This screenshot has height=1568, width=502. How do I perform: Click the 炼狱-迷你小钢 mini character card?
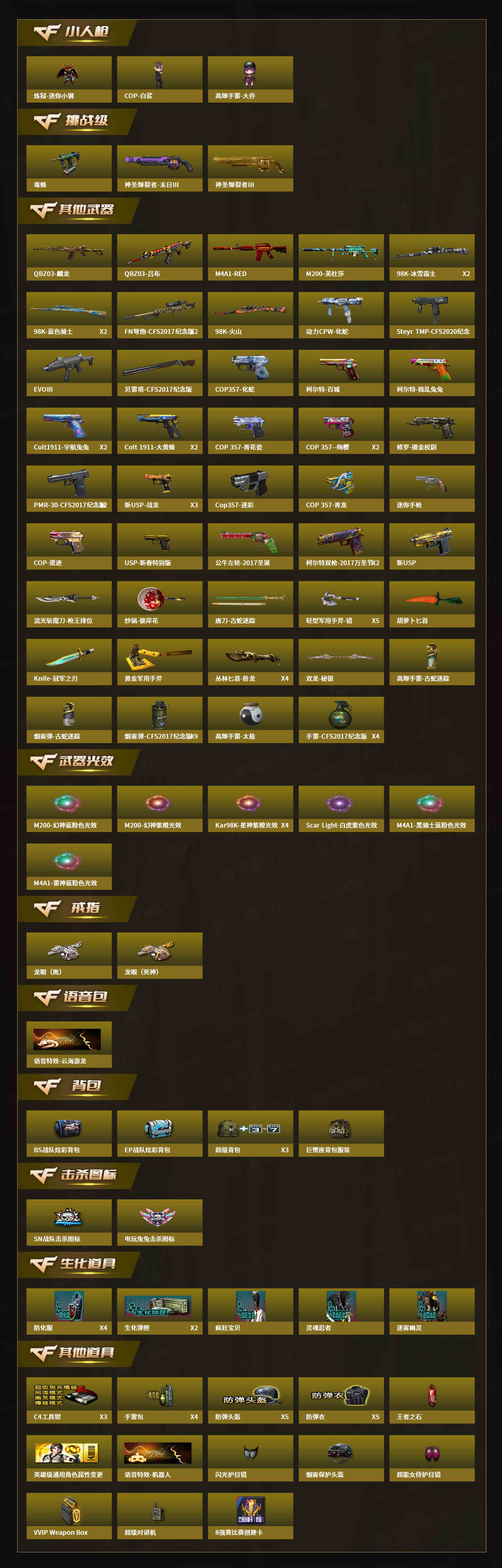[69, 79]
